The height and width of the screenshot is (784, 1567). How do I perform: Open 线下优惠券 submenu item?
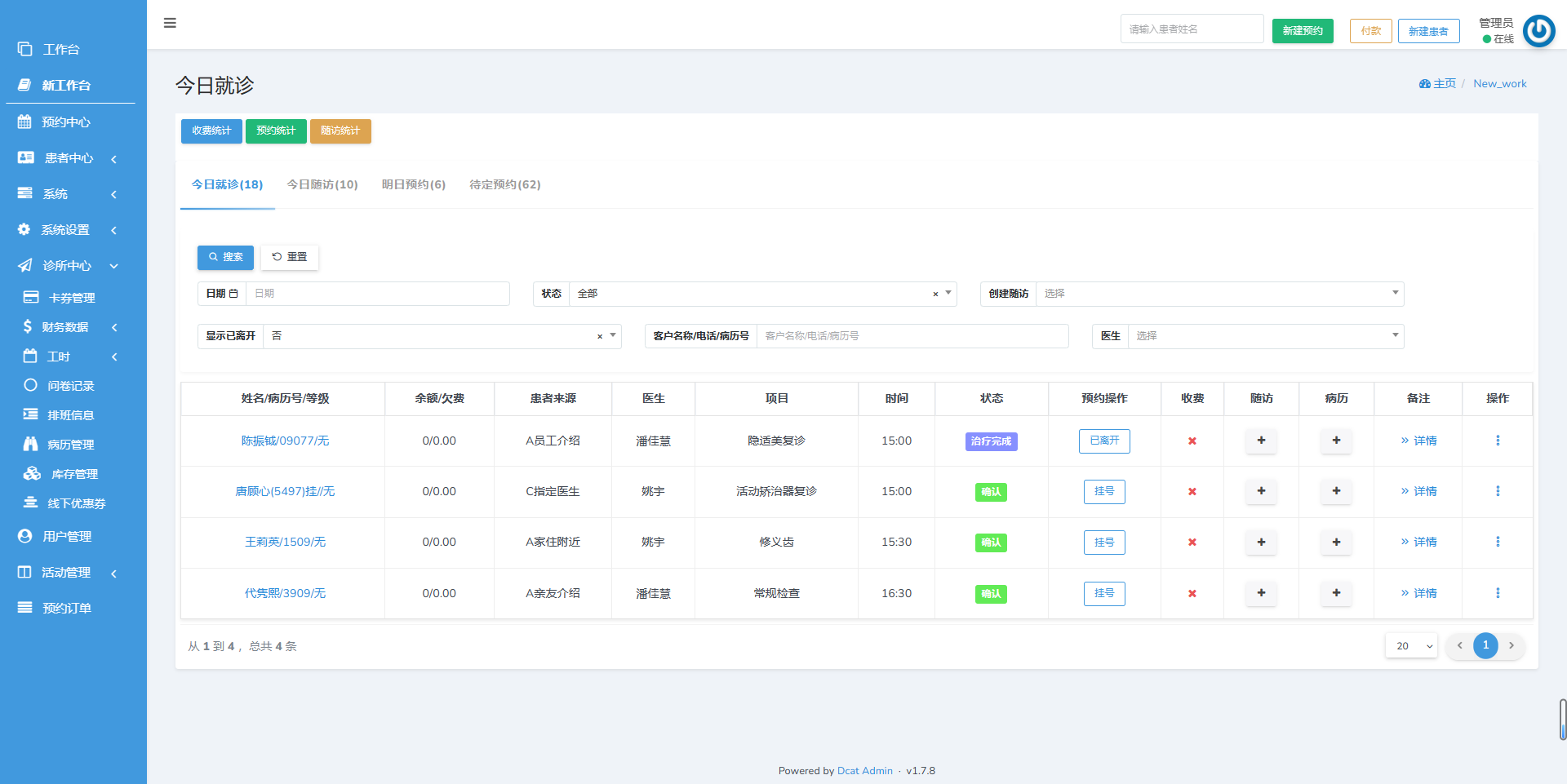pyautogui.click(x=73, y=503)
